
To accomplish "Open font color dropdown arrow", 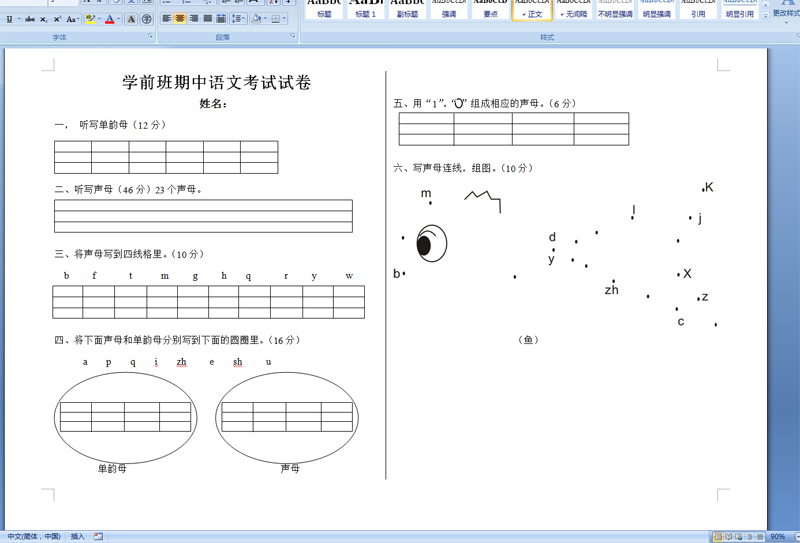I will 119,19.
